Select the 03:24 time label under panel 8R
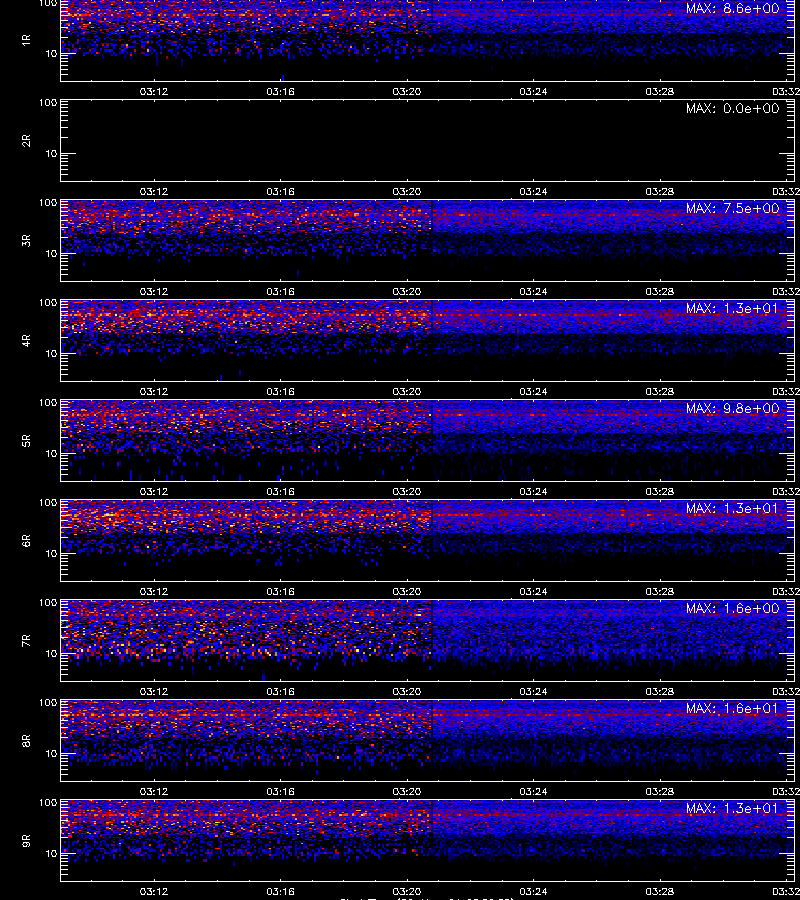The image size is (800, 900). pyautogui.click(x=533, y=792)
